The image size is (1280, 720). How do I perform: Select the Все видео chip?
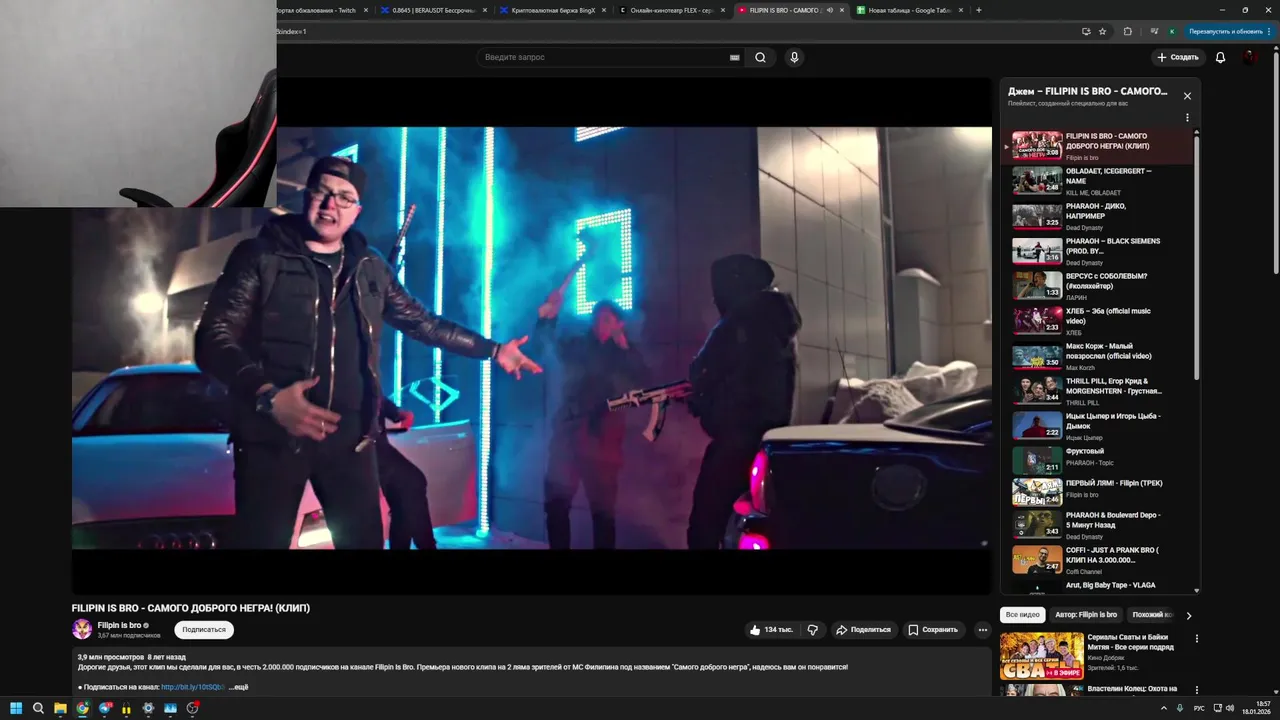click(1022, 615)
